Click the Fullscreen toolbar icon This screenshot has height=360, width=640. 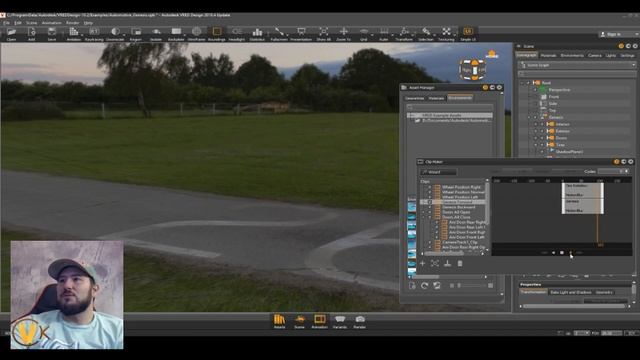coord(279,32)
